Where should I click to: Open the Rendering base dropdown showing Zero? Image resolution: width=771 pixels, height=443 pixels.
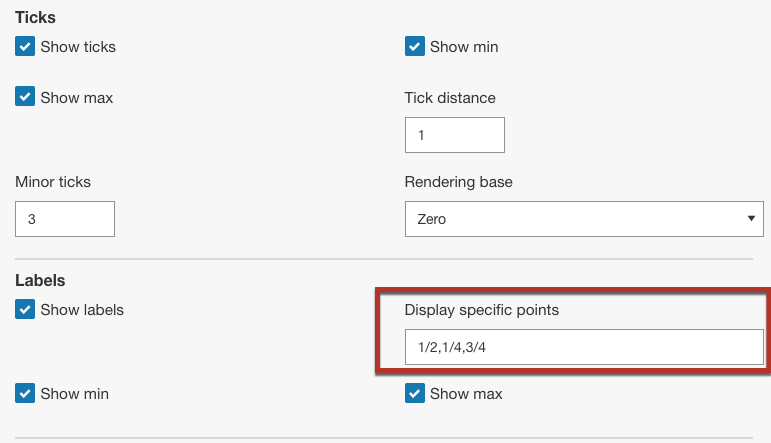pos(580,219)
